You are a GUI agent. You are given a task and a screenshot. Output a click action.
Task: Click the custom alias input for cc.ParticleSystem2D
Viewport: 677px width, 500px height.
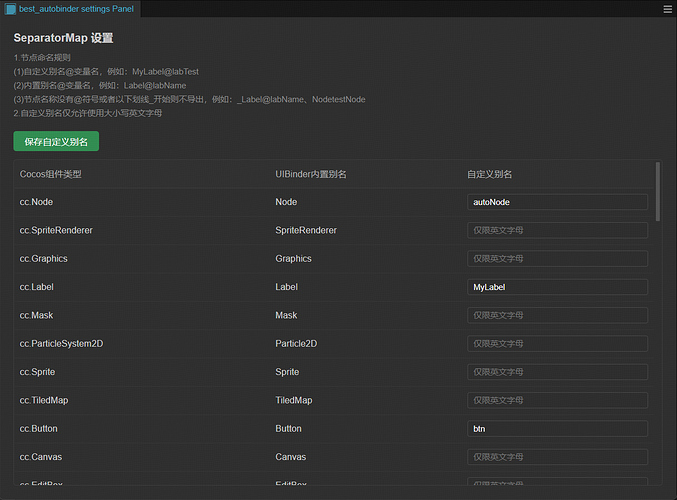coord(557,344)
